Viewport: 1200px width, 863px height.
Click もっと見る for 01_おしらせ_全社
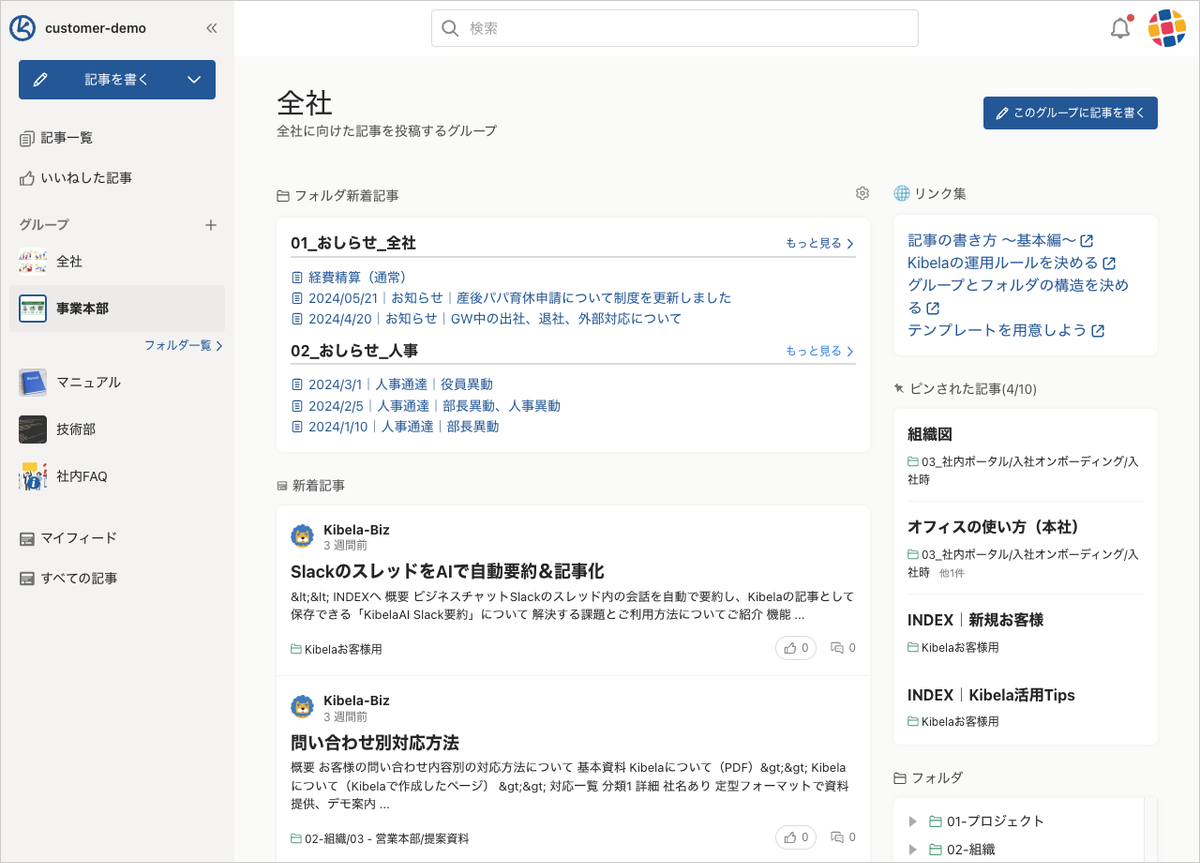point(820,243)
